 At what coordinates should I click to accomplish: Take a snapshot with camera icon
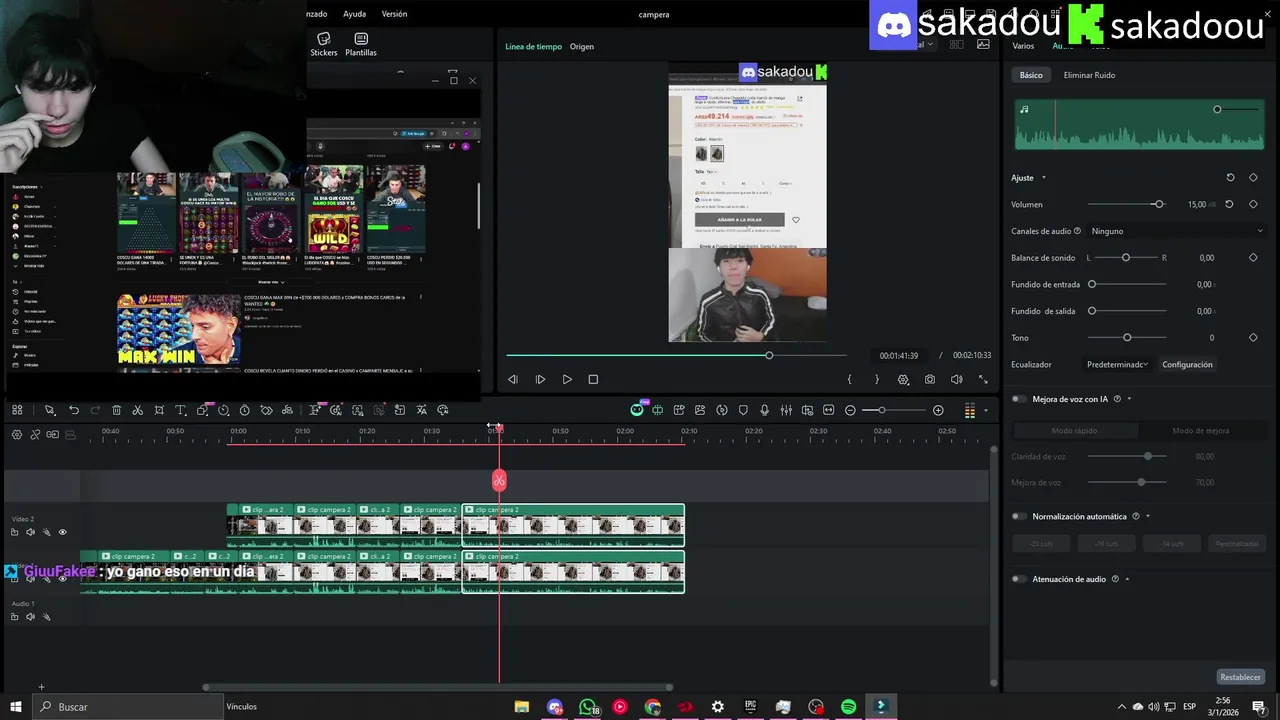(930, 380)
